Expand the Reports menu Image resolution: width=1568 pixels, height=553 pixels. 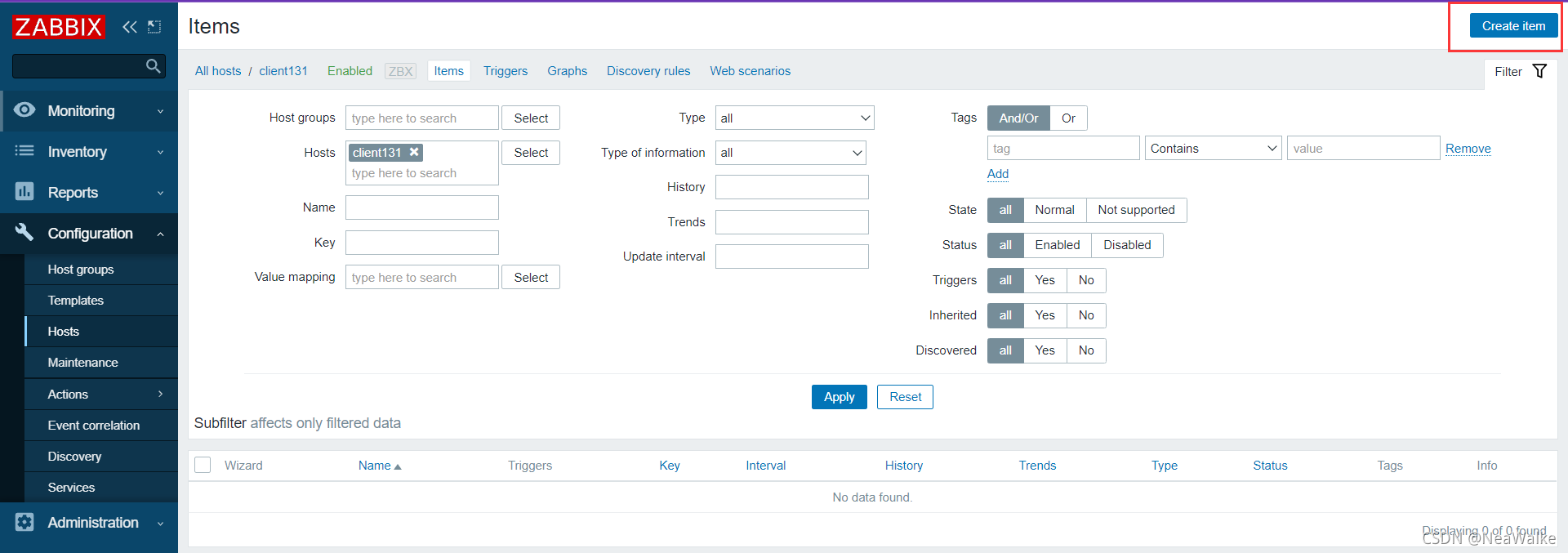[x=160, y=193]
